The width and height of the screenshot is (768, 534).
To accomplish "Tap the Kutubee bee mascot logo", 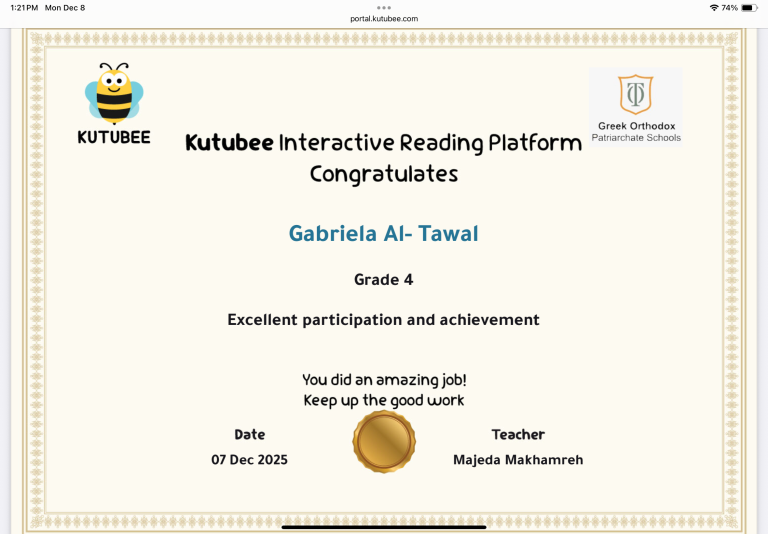I will tap(114, 94).
